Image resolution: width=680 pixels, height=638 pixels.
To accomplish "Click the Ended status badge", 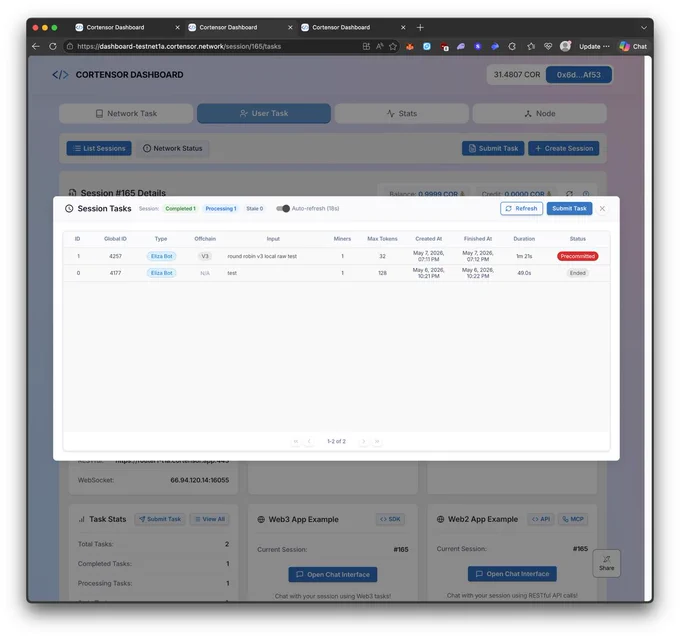I will pos(577,273).
